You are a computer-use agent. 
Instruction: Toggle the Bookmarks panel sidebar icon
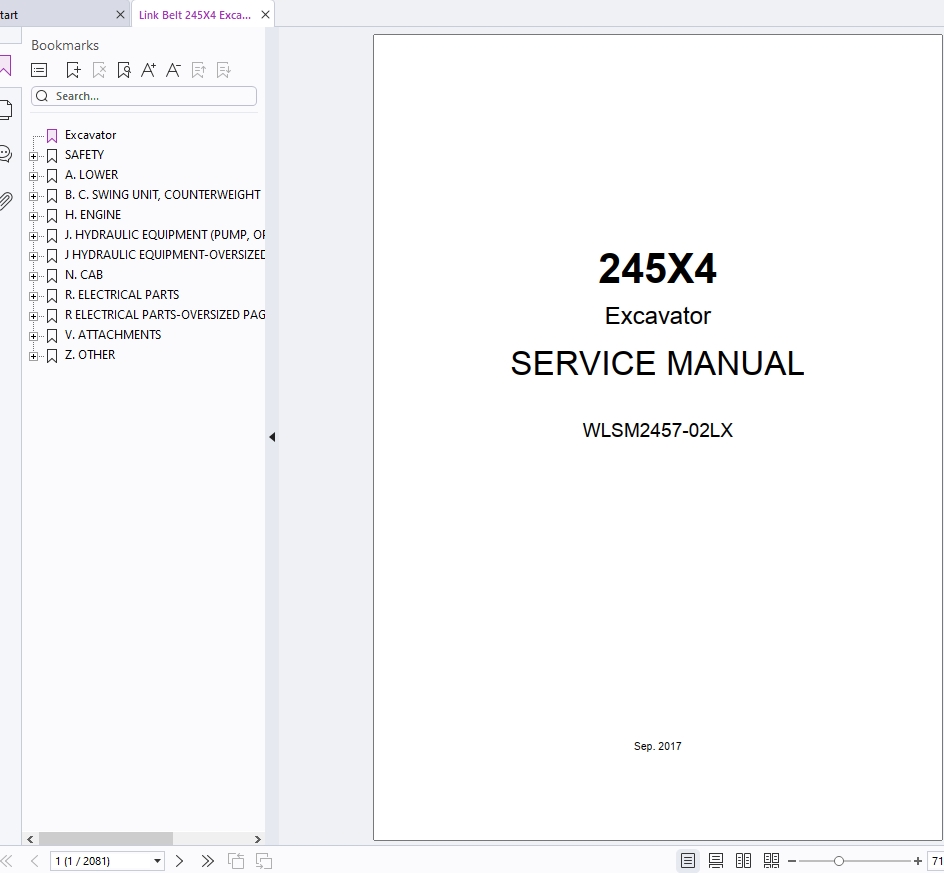tap(5, 66)
